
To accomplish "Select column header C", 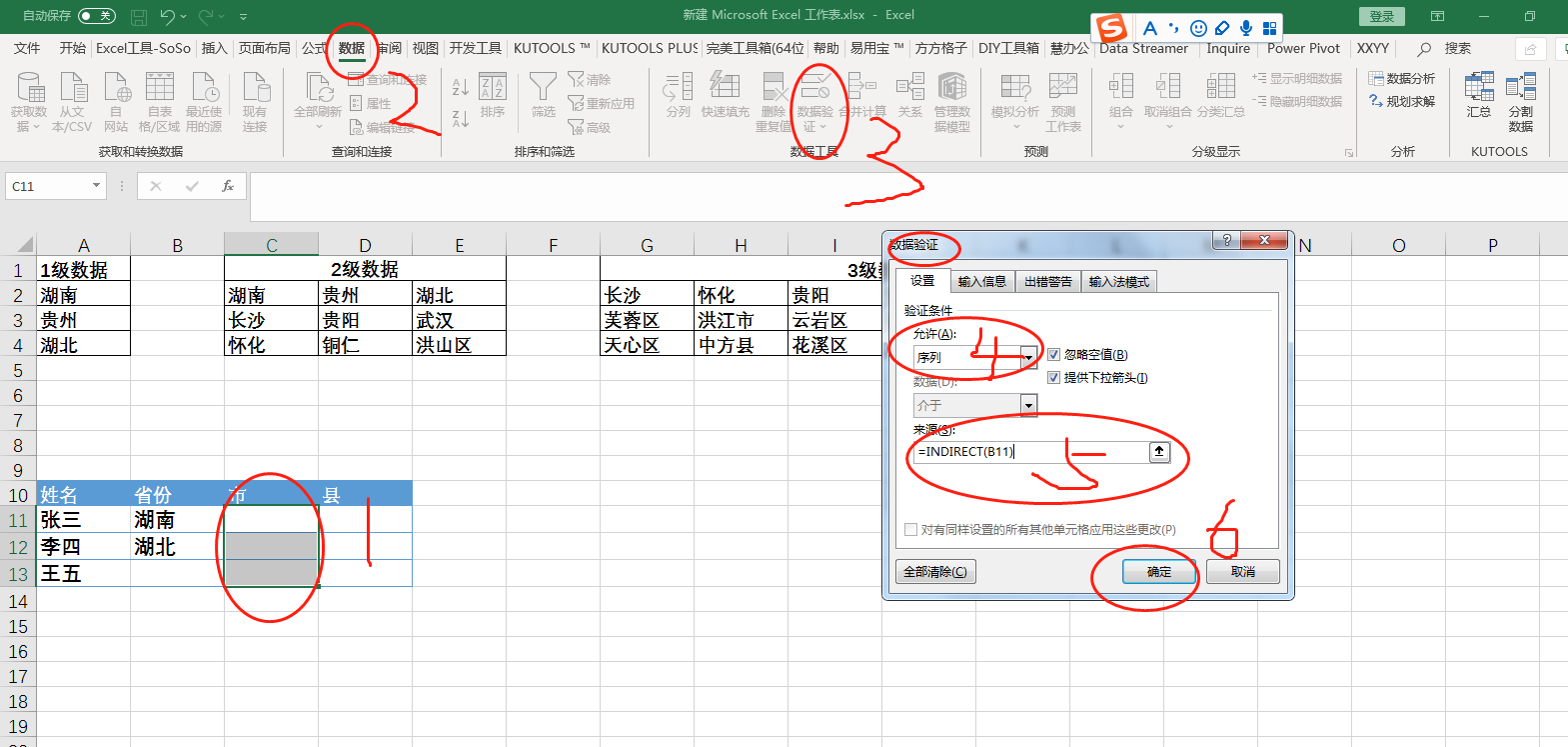I will pos(272,245).
